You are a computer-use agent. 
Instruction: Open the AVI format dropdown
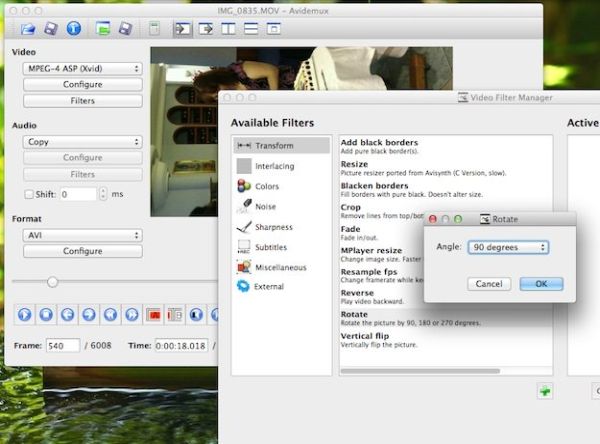point(82,235)
